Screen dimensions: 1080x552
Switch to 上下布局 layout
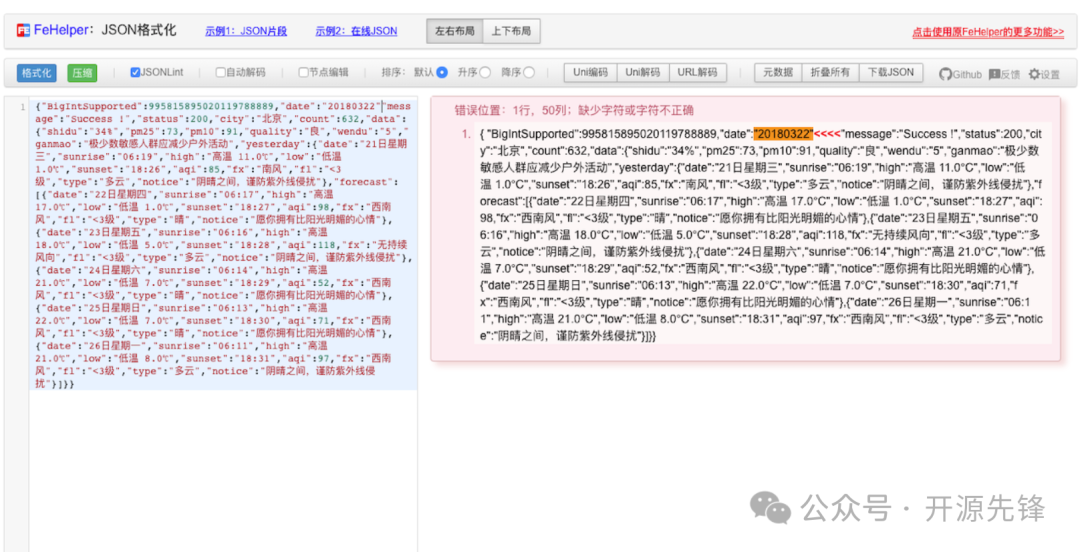[512, 31]
